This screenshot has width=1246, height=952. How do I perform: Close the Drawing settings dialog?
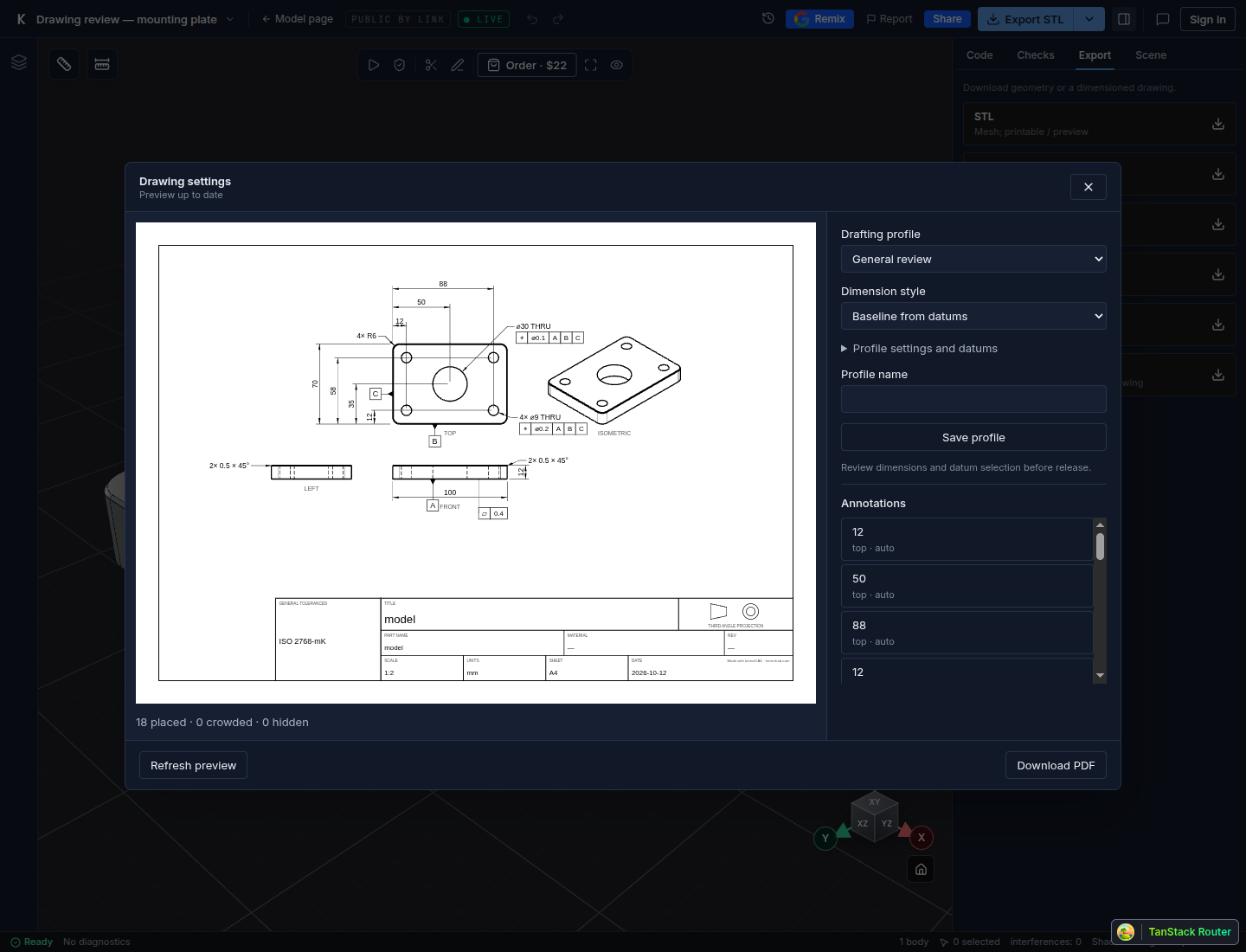tap(1088, 187)
